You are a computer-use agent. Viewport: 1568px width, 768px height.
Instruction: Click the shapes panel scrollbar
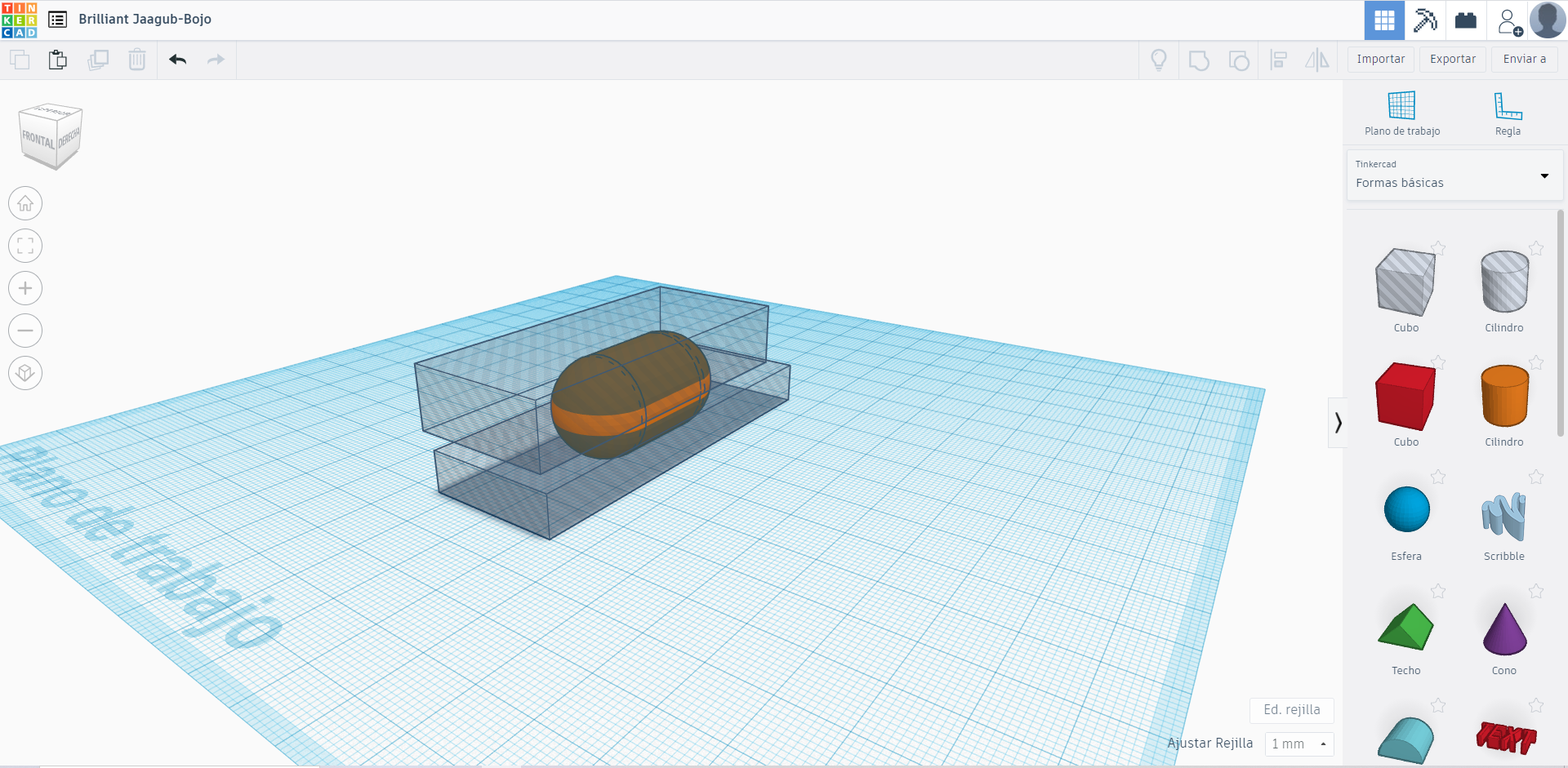click(x=1561, y=322)
